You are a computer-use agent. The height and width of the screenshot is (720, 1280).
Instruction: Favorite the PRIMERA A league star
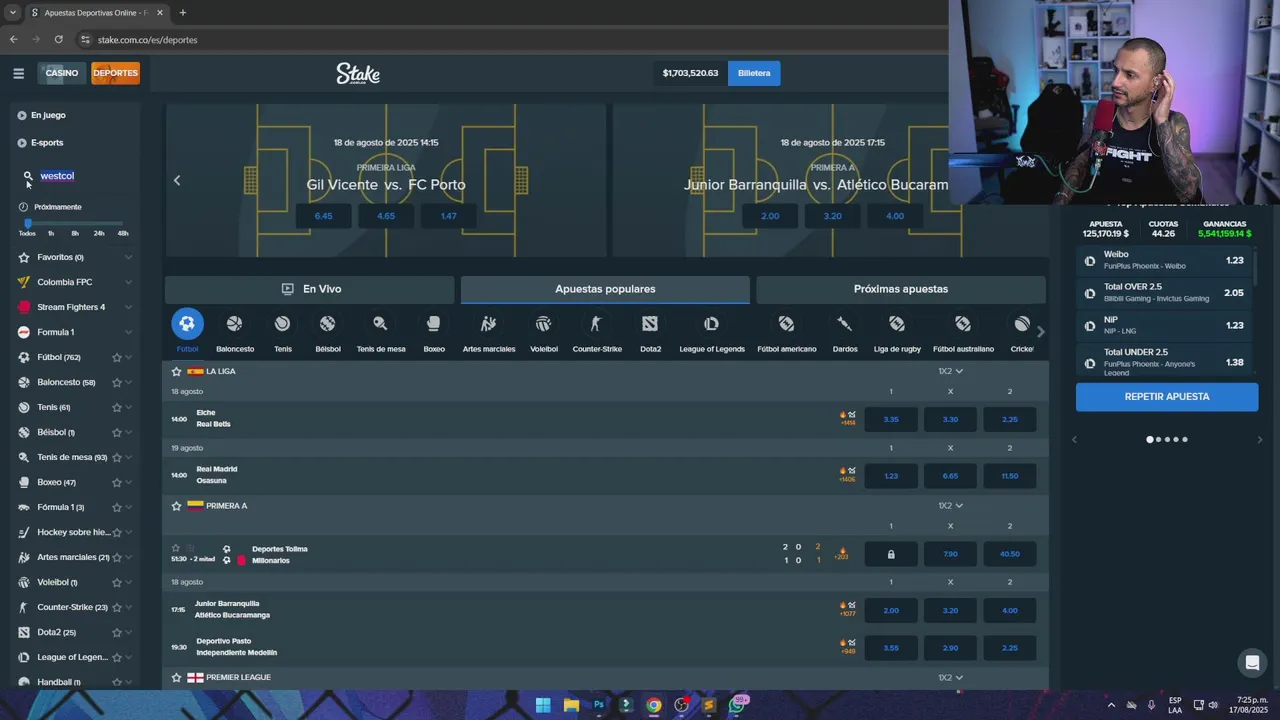[176, 506]
